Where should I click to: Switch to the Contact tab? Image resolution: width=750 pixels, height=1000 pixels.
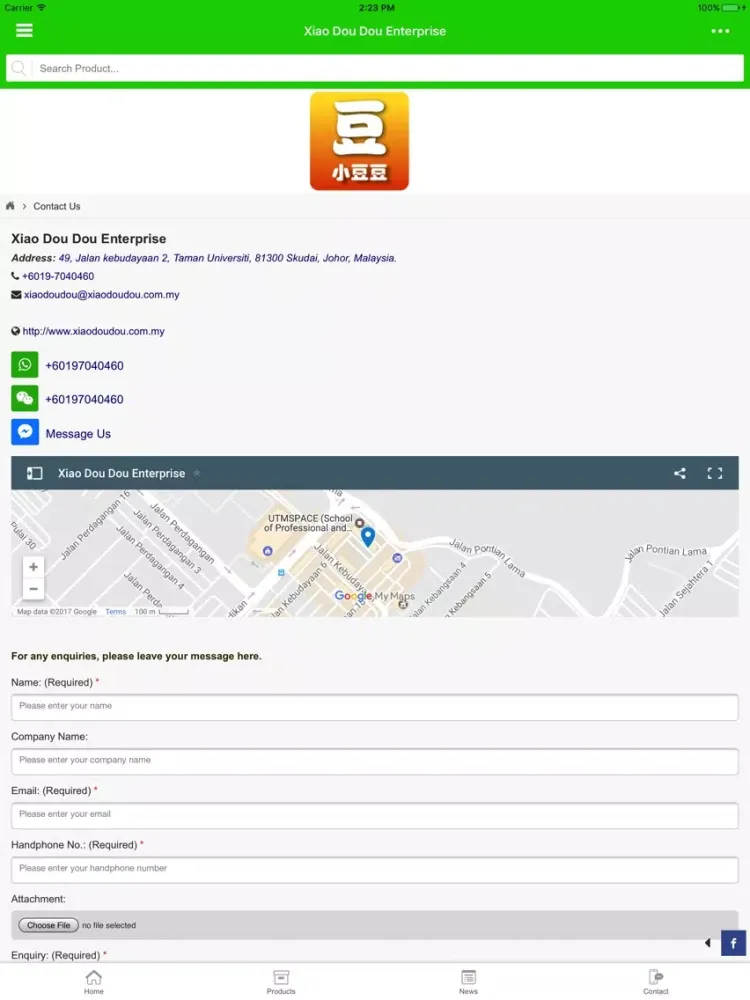point(656,982)
